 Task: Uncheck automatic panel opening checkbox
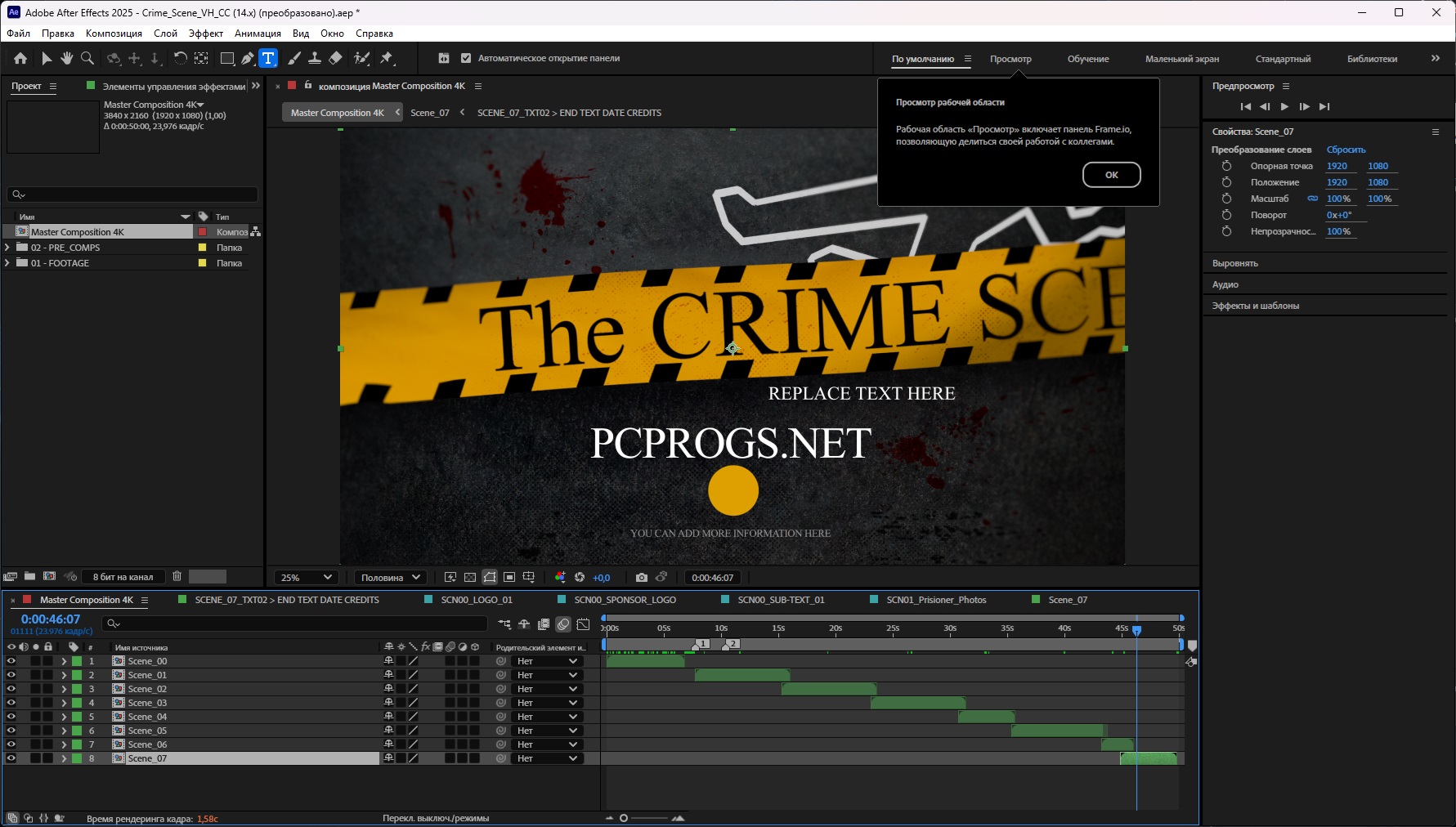click(x=466, y=58)
